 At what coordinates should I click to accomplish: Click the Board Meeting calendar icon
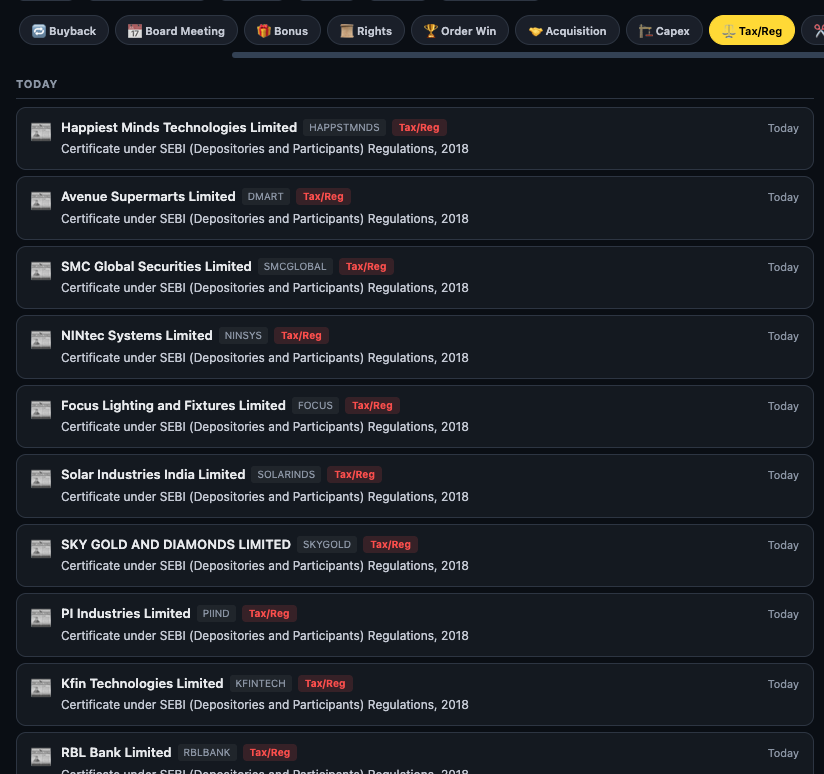(133, 30)
